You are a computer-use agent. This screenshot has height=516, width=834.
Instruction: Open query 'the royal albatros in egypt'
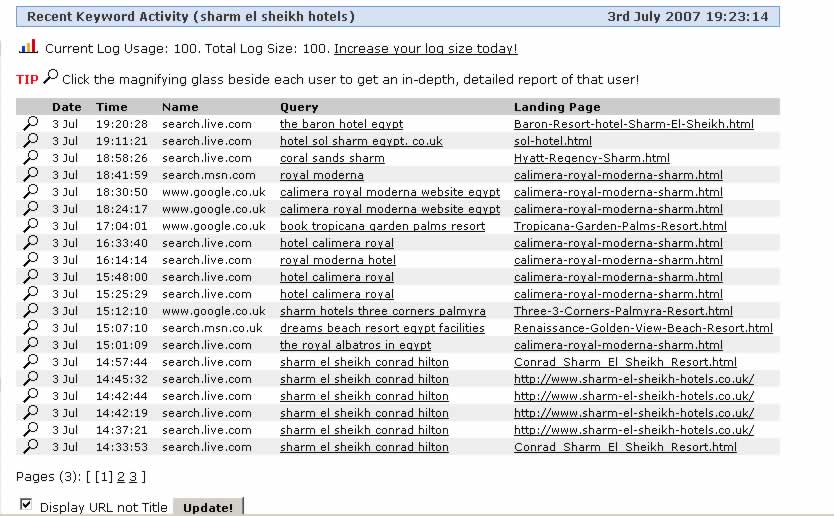[355, 345]
